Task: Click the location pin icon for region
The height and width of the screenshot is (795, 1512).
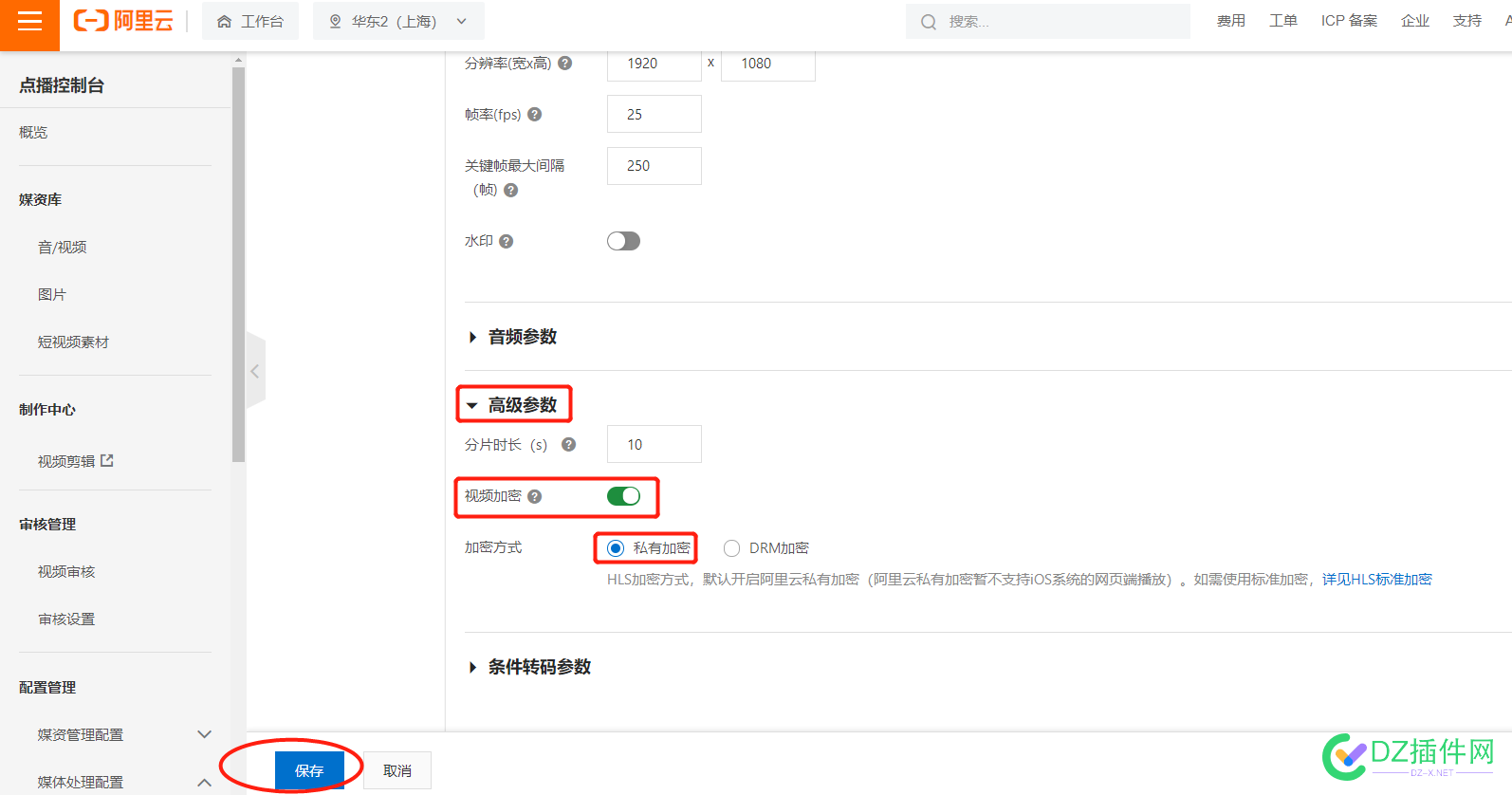Action: (x=335, y=21)
